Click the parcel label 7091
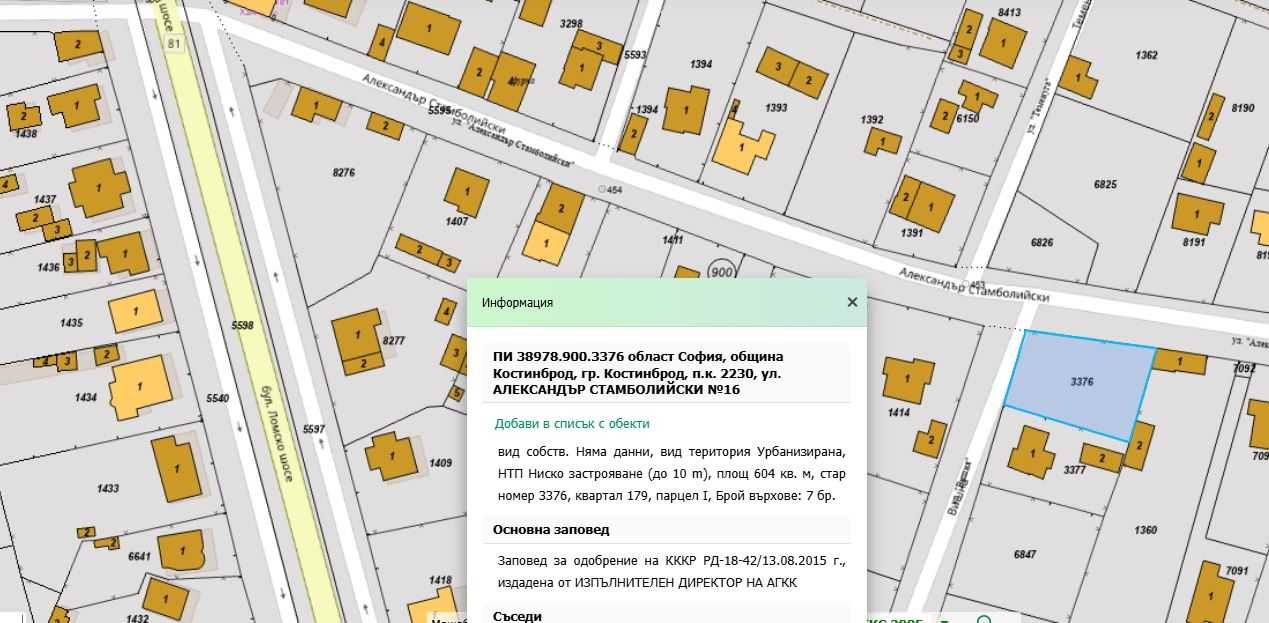This screenshot has width=1269, height=623. click(x=1237, y=571)
